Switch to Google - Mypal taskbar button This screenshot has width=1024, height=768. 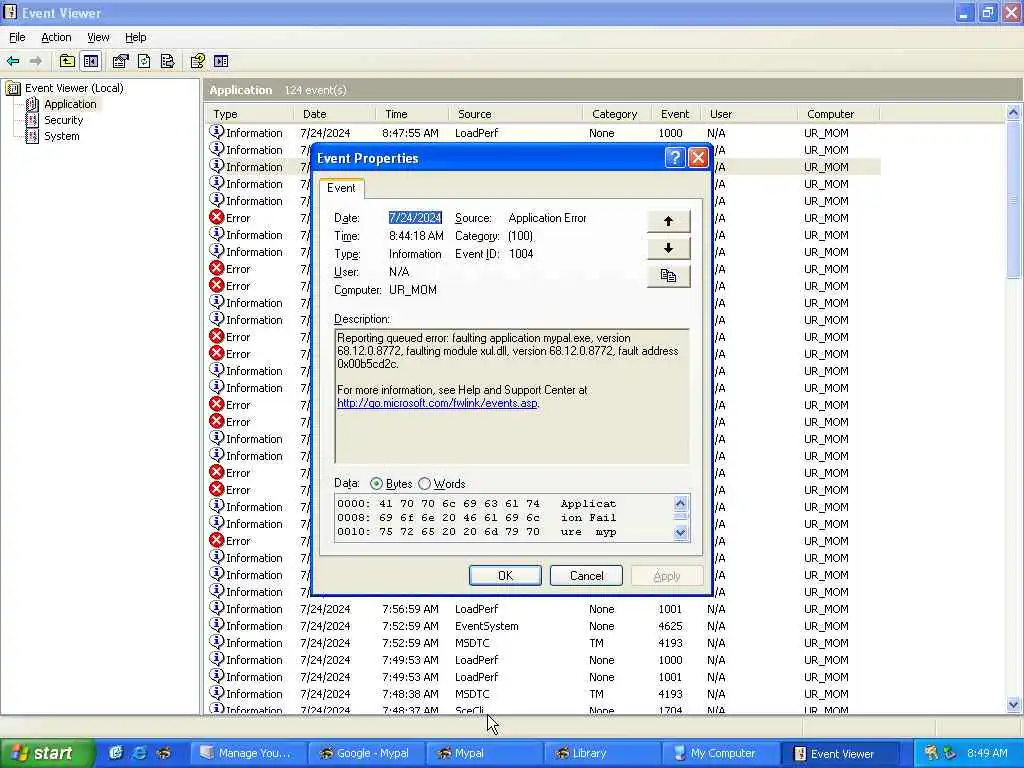tap(365, 753)
